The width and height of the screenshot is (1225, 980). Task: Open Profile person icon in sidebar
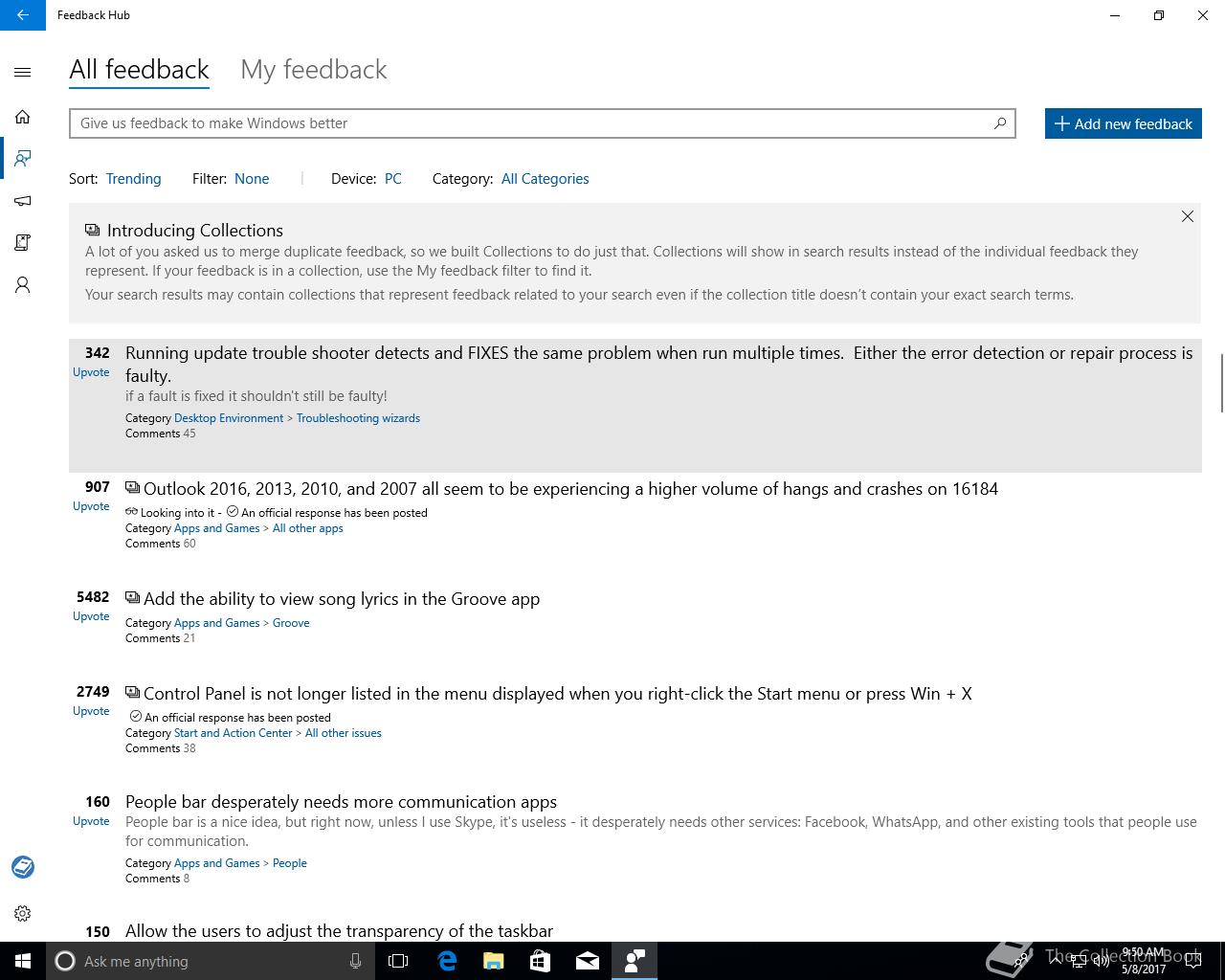click(x=23, y=285)
